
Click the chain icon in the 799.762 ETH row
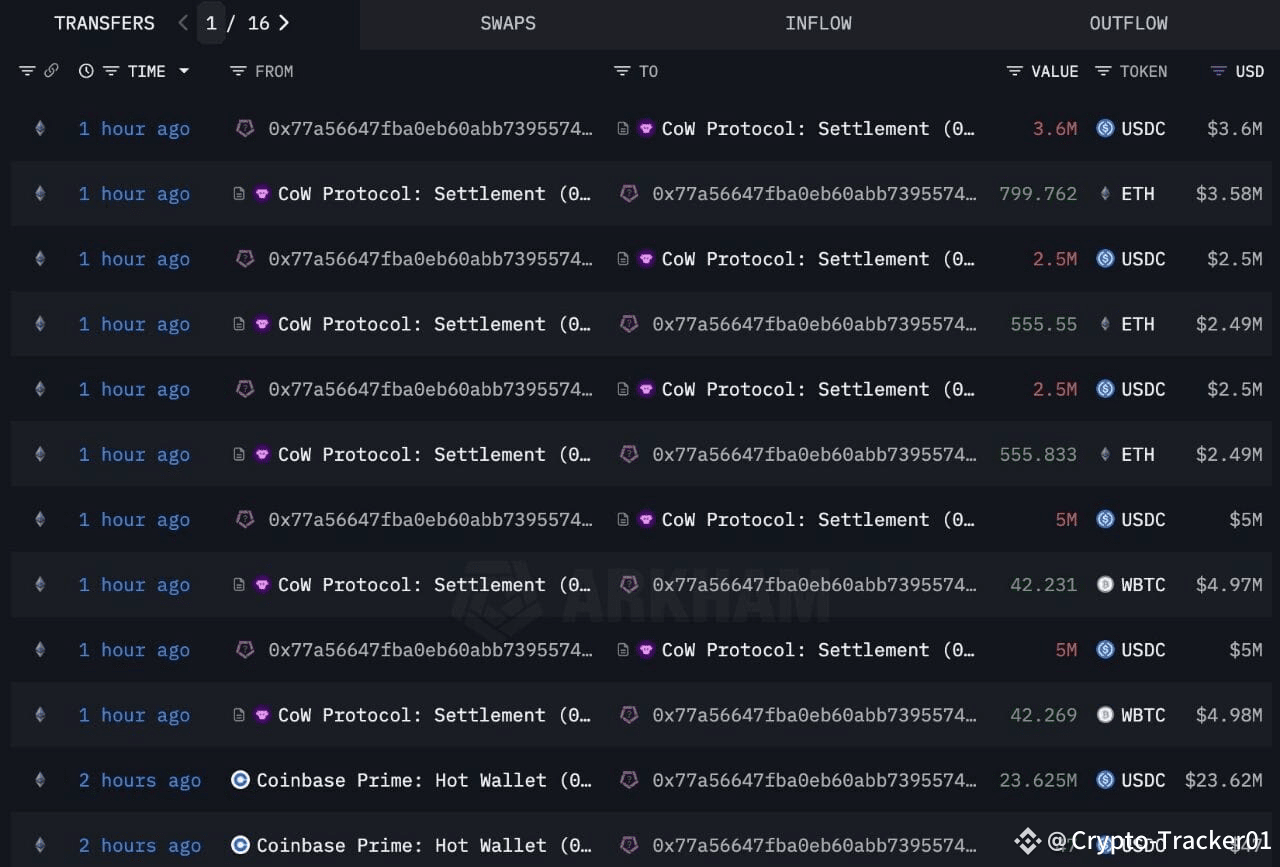pyautogui.click(x=40, y=193)
